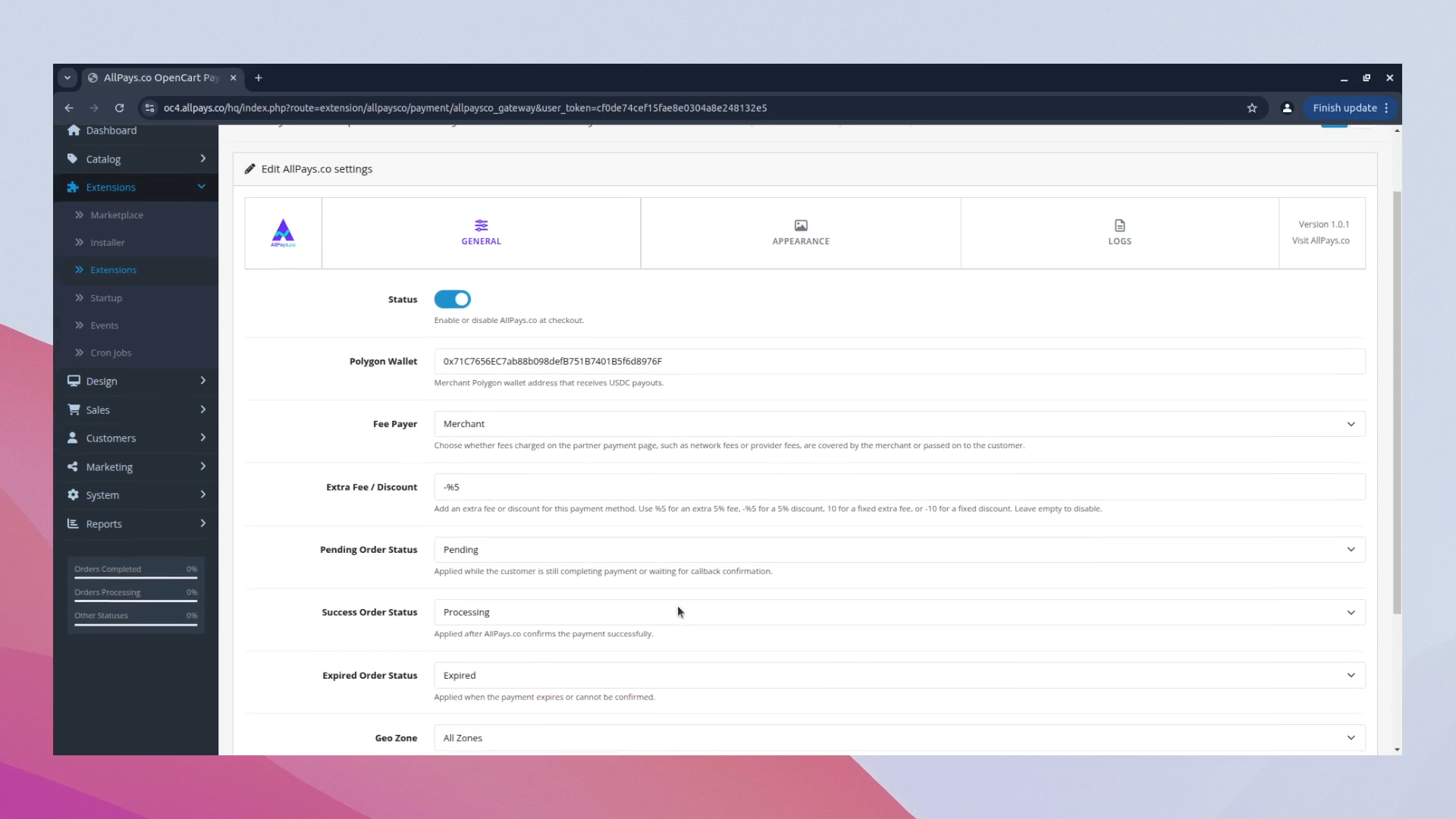Screen dimensions: 1456x819
Task: Expand the Design menu chevron
Action: point(202,381)
